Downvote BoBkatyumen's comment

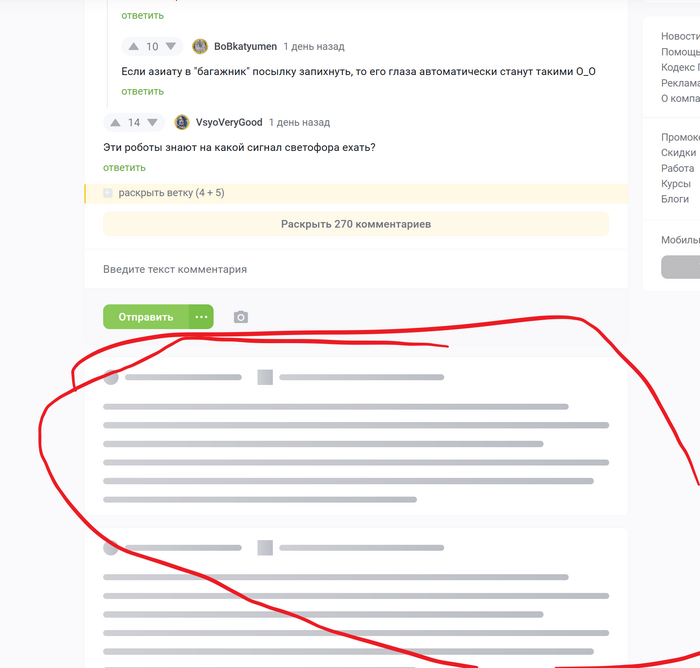[x=171, y=46]
